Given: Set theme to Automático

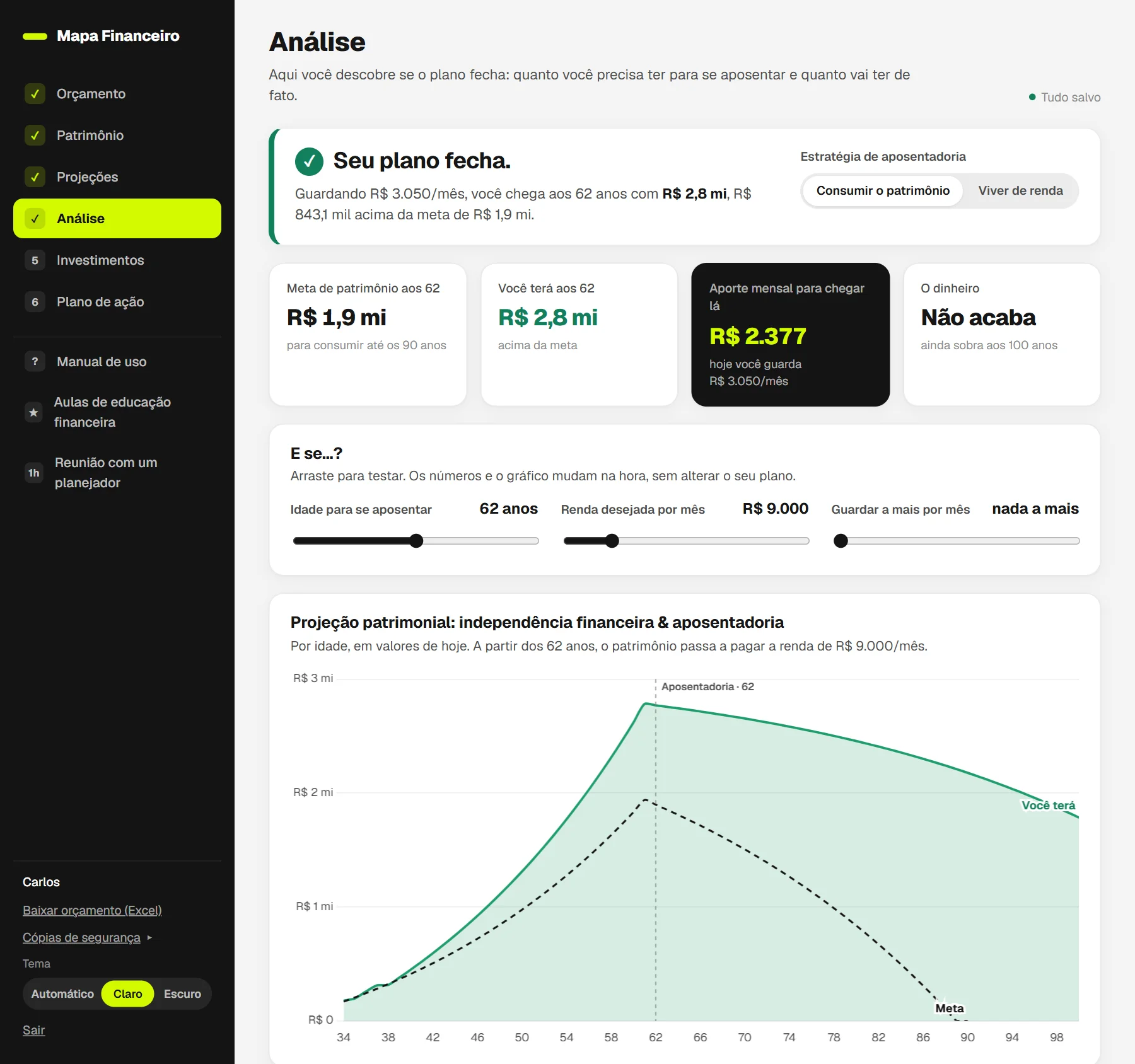Looking at the screenshot, I should [x=62, y=994].
